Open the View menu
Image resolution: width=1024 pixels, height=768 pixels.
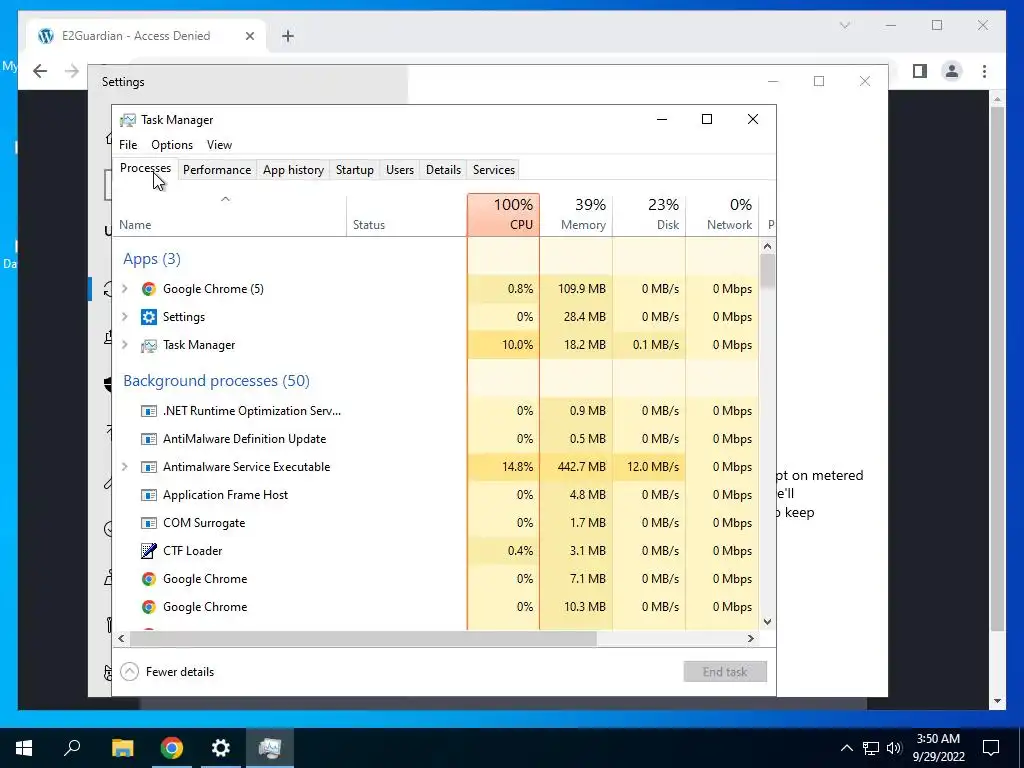pos(219,145)
